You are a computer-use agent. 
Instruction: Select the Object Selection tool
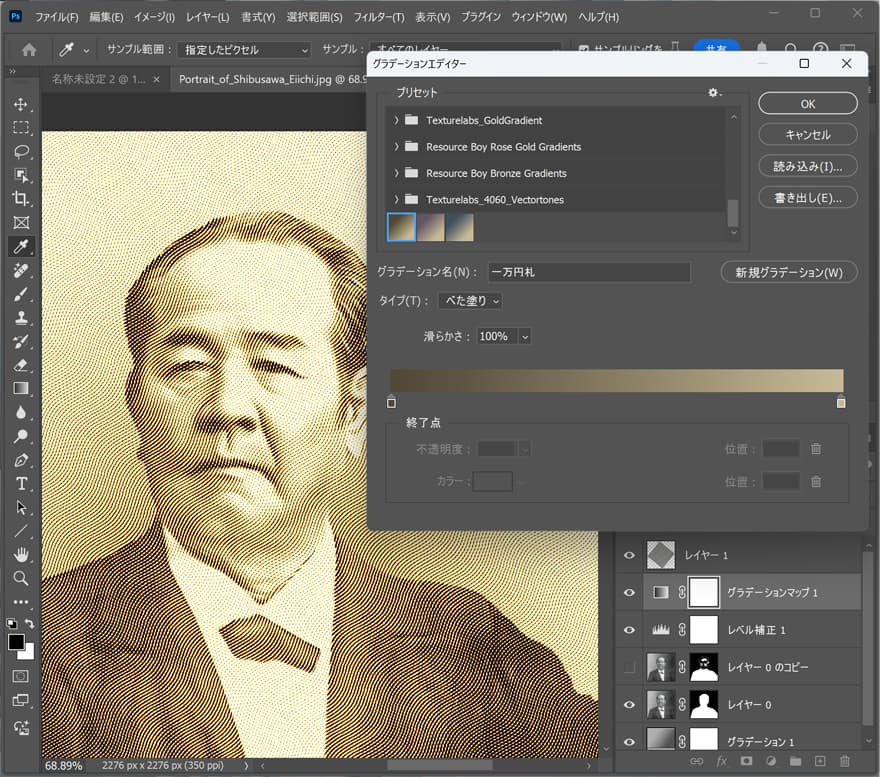(21, 175)
